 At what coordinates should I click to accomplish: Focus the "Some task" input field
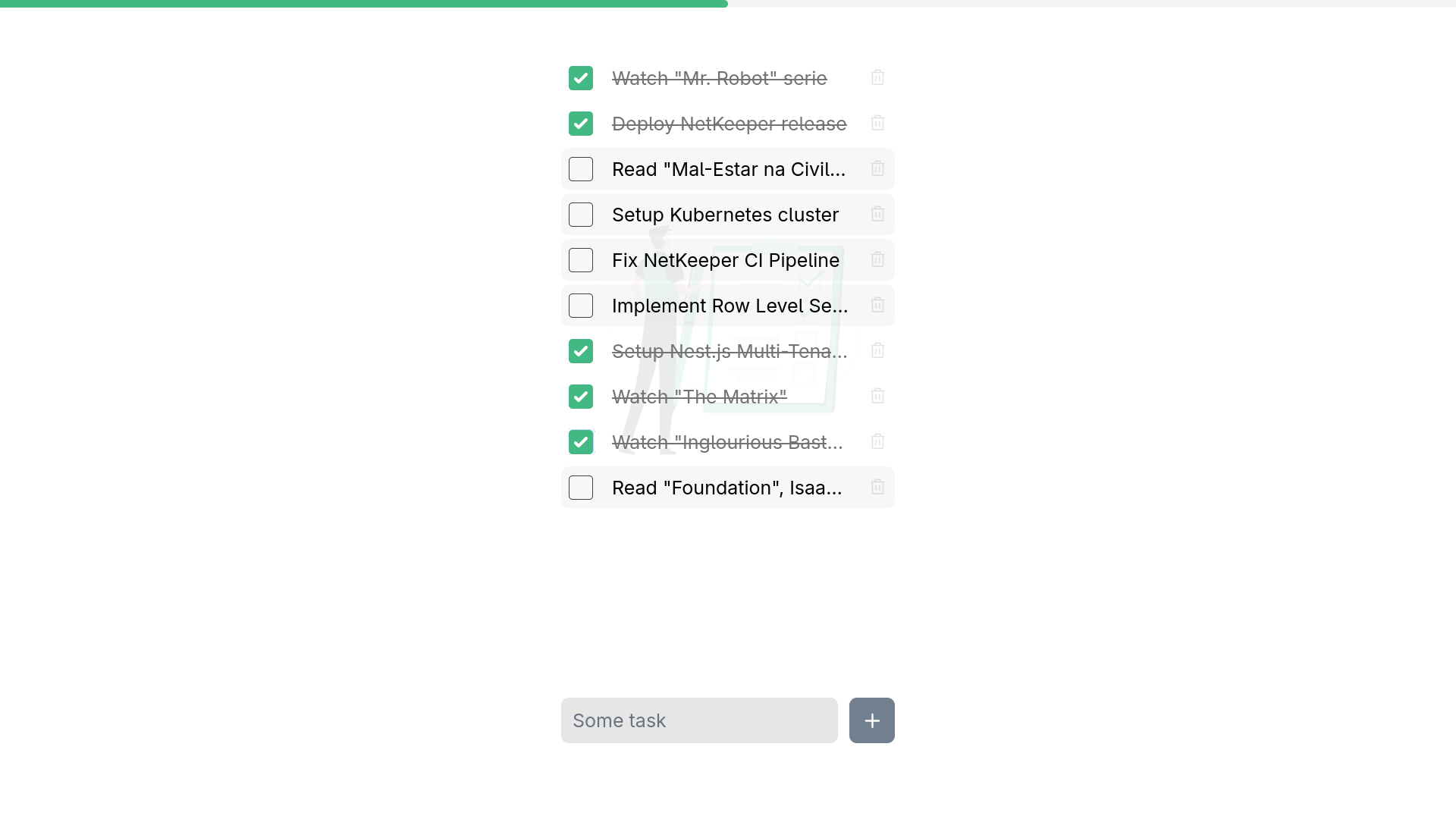(699, 720)
